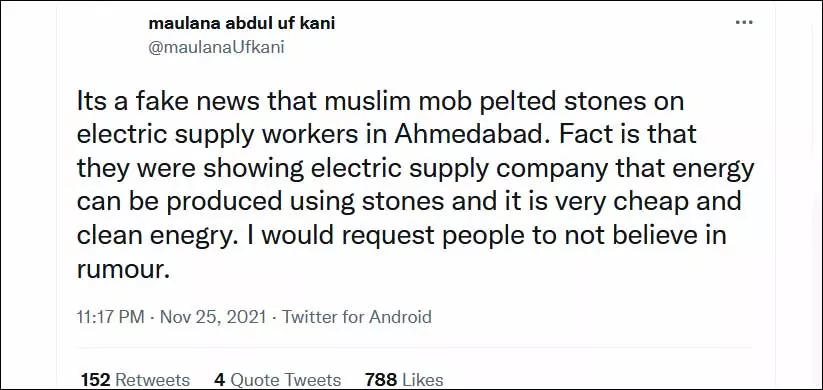Click the tweet line starting 'Its a fake news'
This screenshot has height=390, width=823.
(x=381, y=102)
